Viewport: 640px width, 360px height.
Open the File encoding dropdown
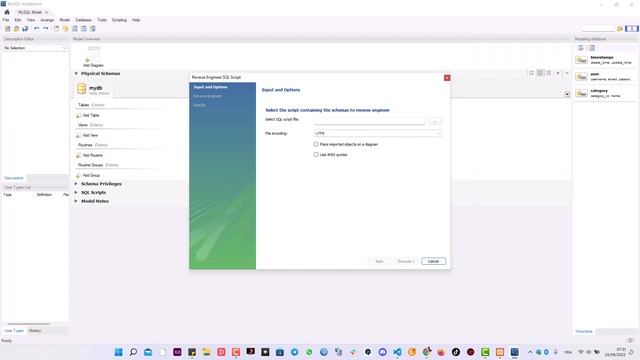point(378,133)
